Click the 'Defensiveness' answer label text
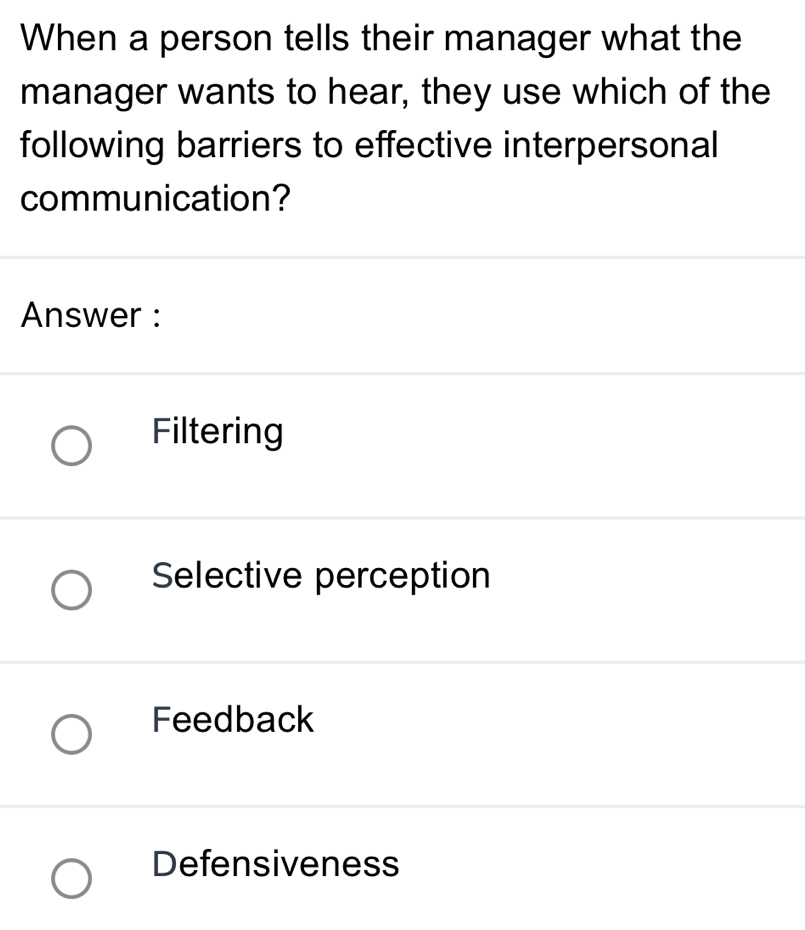805x930 pixels. (276, 863)
